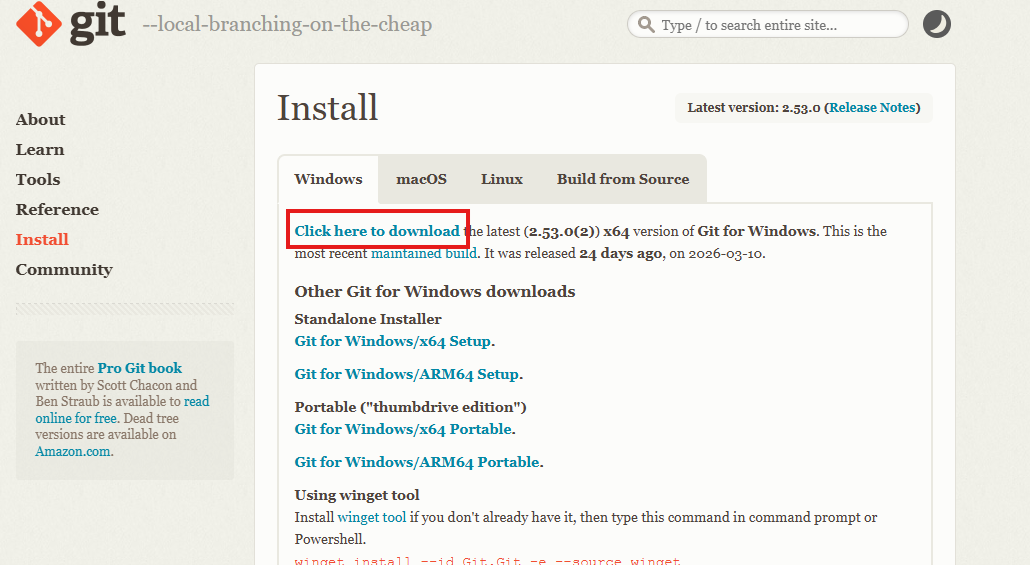Visit the Amazon.com link
Screen dimensions: 1030x565
(x=73, y=451)
